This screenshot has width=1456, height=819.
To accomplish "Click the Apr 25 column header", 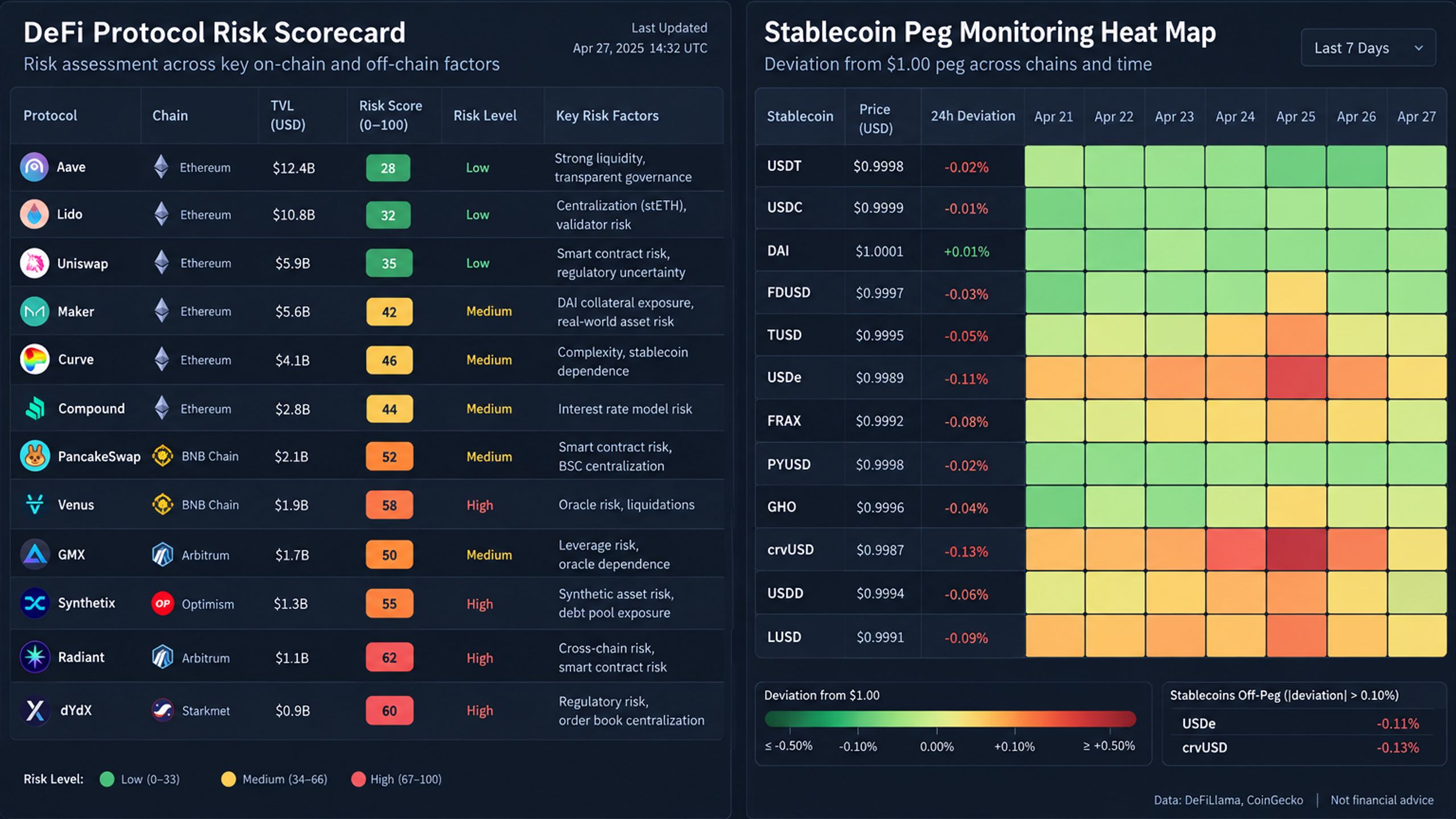I will pos(1296,117).
